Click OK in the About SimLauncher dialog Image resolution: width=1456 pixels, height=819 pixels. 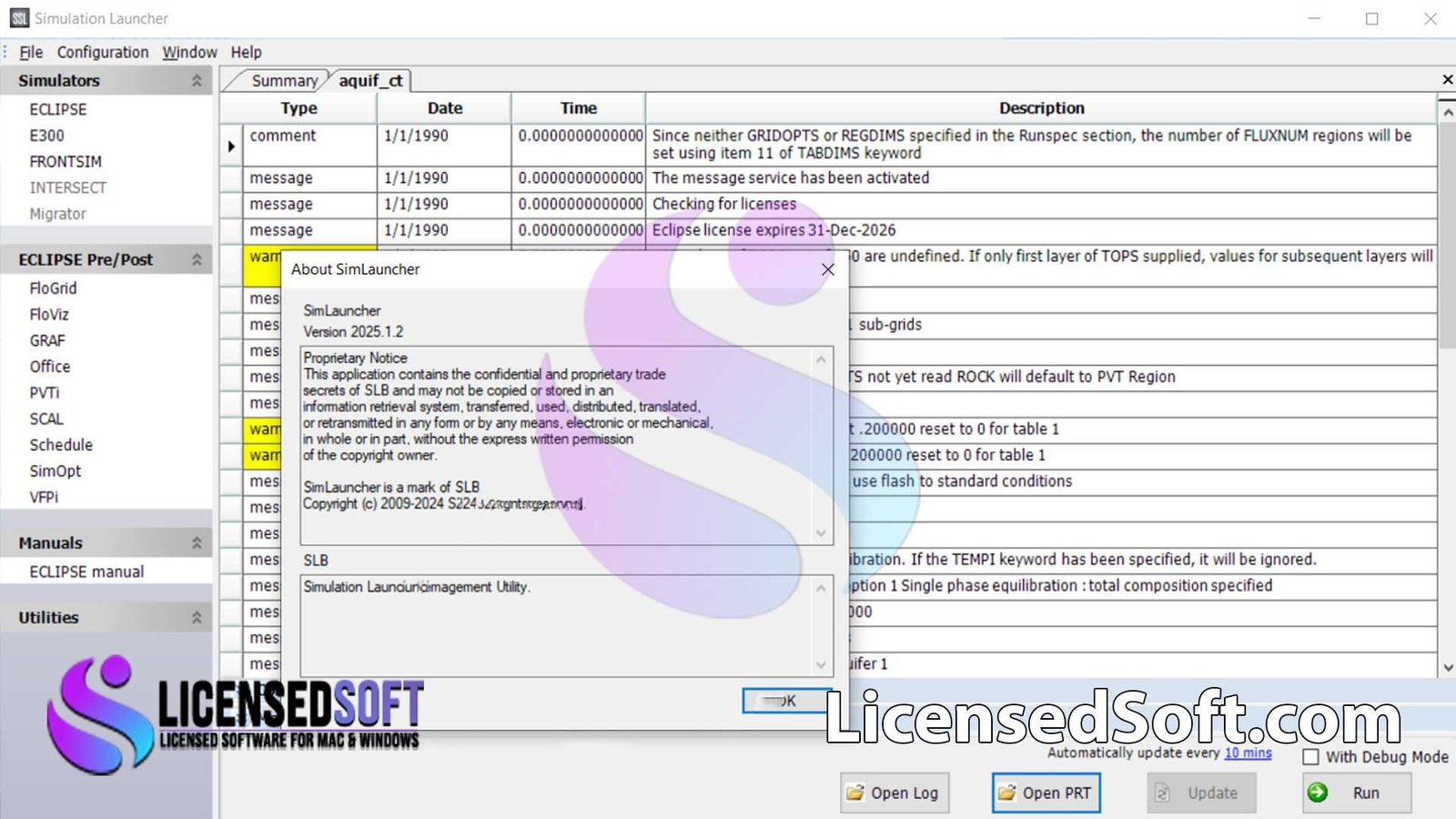click(786, 701)
